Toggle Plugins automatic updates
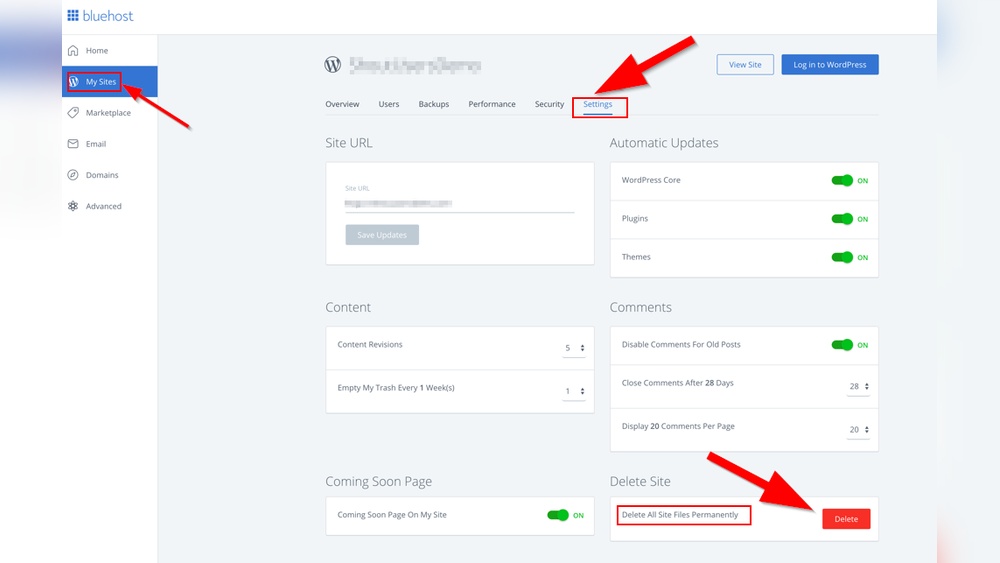This screenshot has width=1000, height=563. [x=842, y=219]
